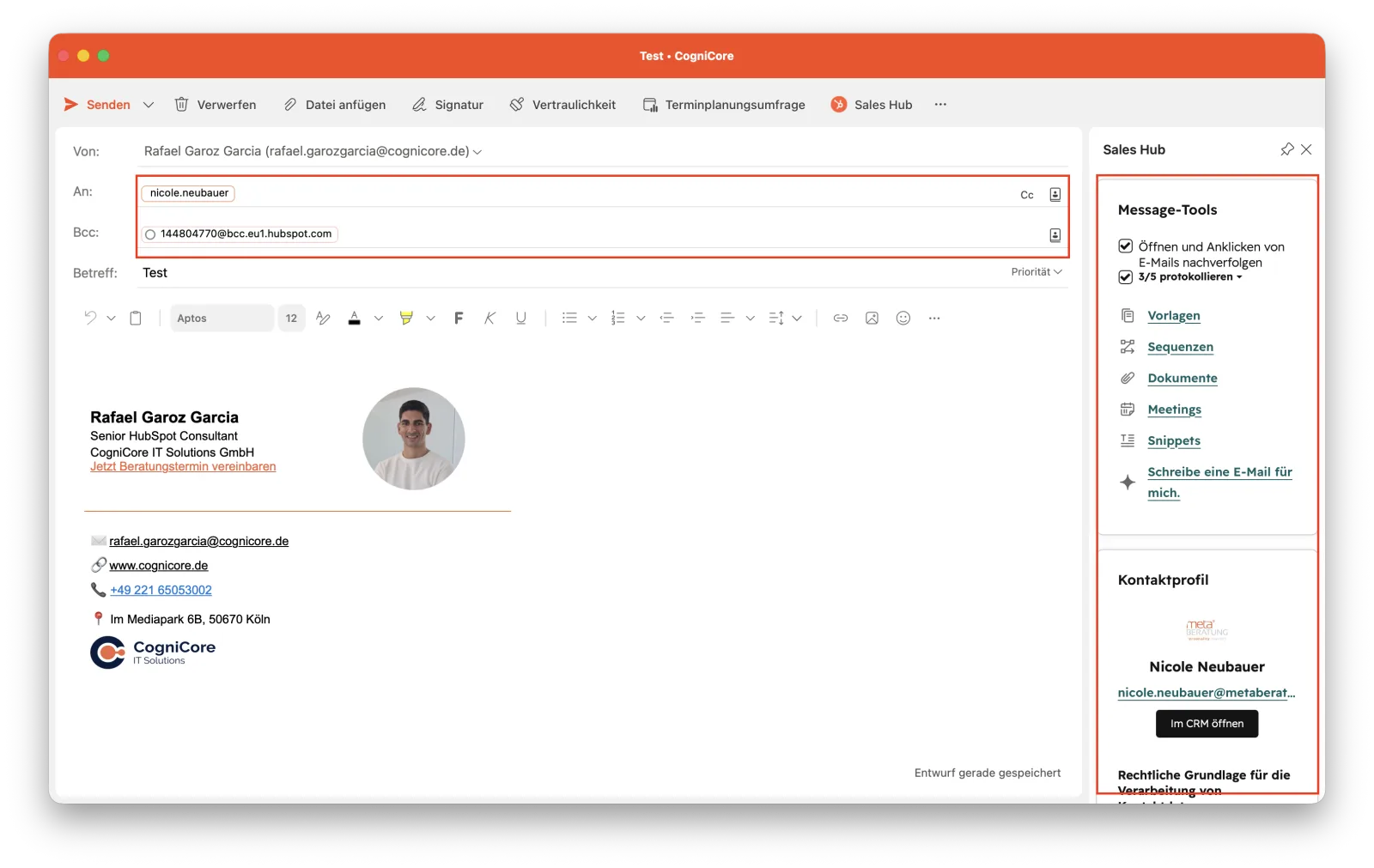Open Dokumente in Message-Tools
Screen dimensions: 1374x868
(1182, 379)
